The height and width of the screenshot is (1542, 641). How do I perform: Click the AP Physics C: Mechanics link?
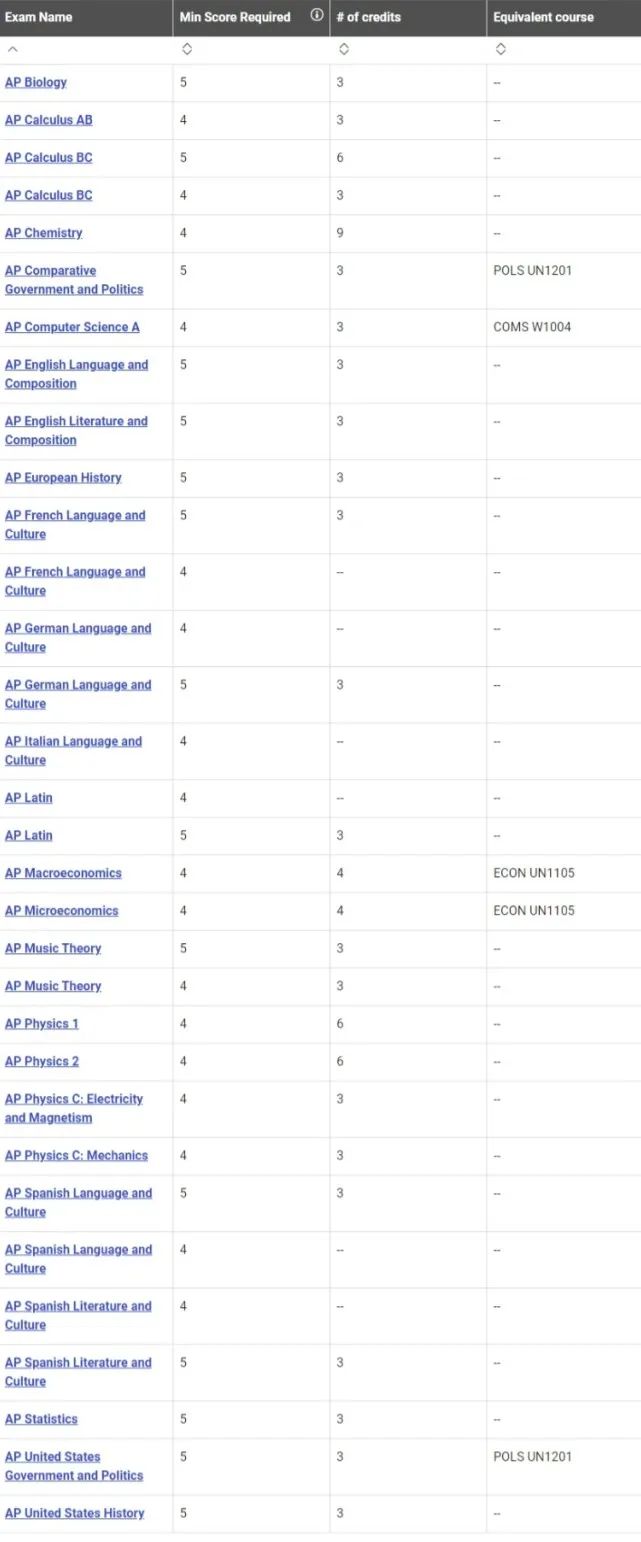pos(76,1156)
